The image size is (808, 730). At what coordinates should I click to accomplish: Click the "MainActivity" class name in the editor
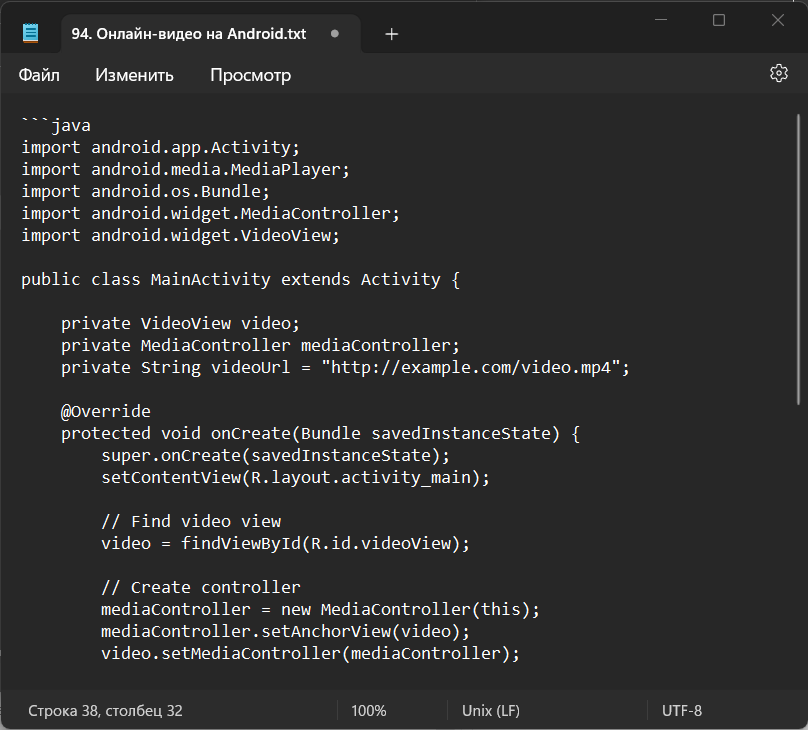point(210,279)
